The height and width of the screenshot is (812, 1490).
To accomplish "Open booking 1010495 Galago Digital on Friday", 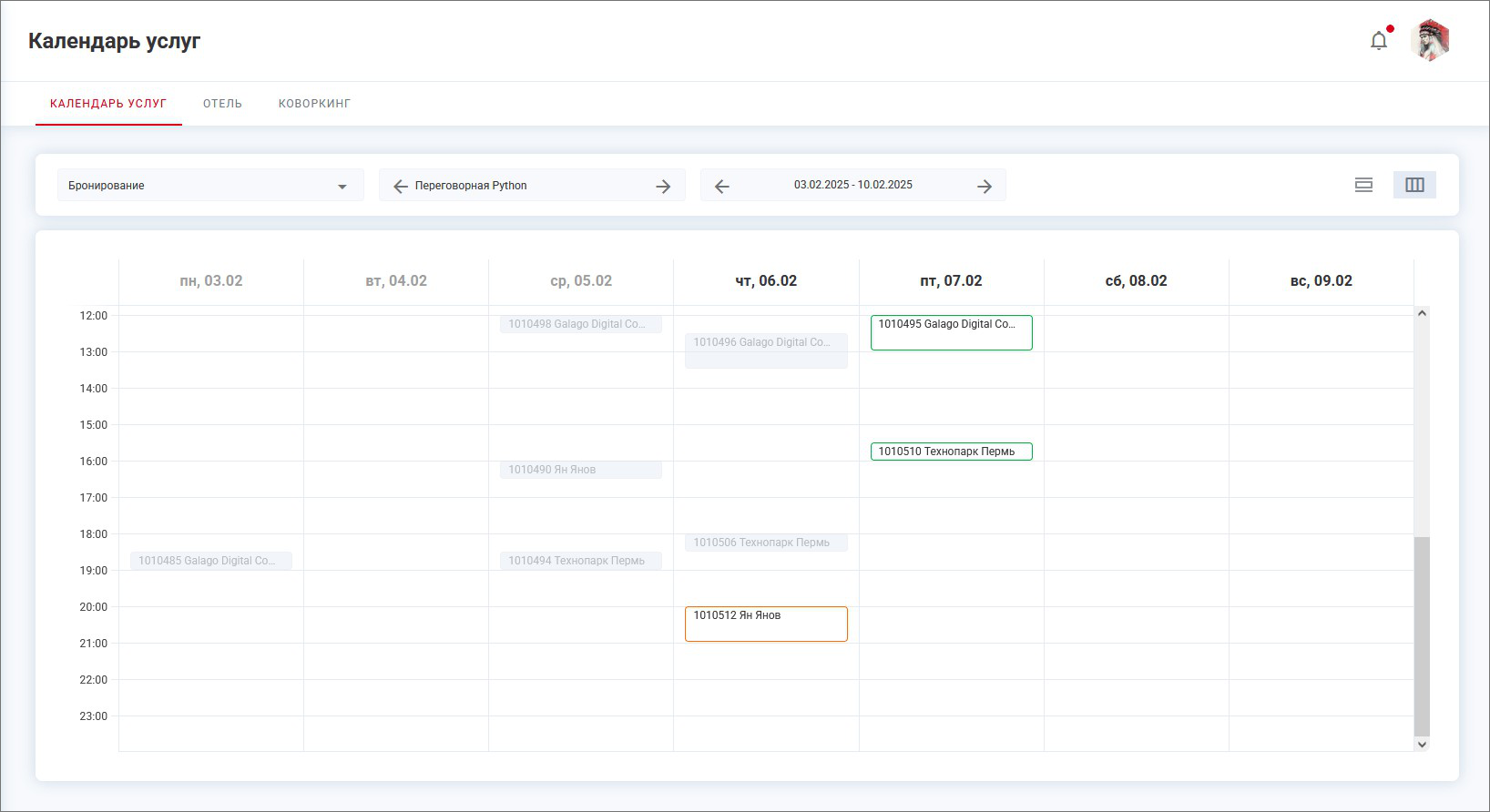I will [951, 332].
